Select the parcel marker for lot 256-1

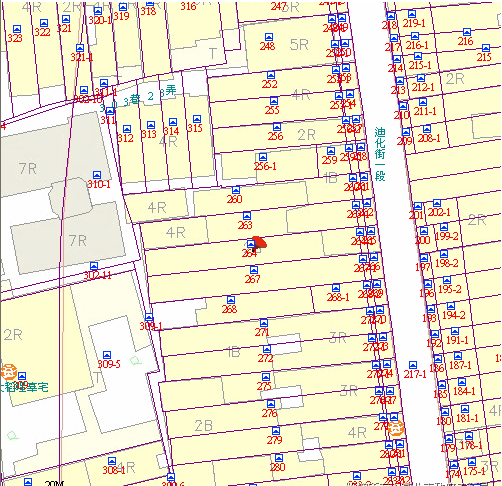click(263, 157)
